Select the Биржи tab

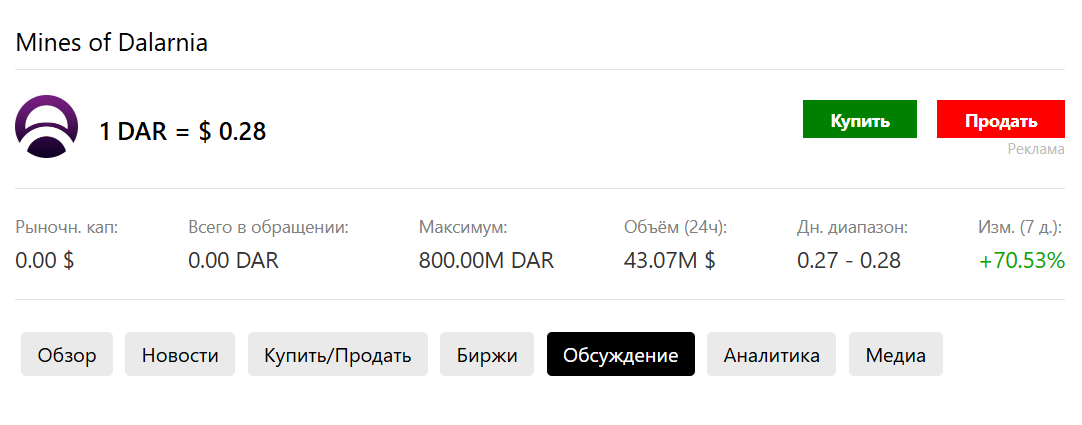pos(487,355)
